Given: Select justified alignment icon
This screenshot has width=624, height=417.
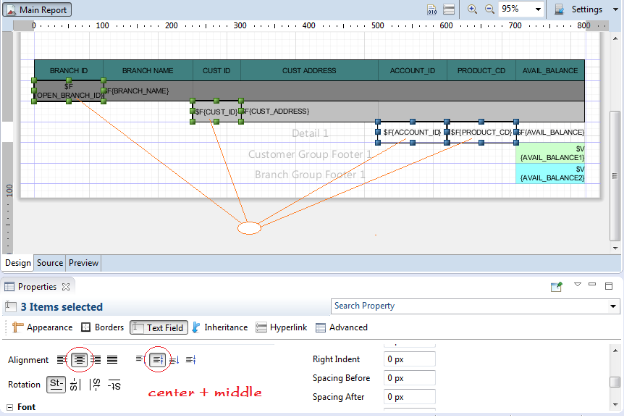Looking at the screenshot, I should tap(112, 359).
